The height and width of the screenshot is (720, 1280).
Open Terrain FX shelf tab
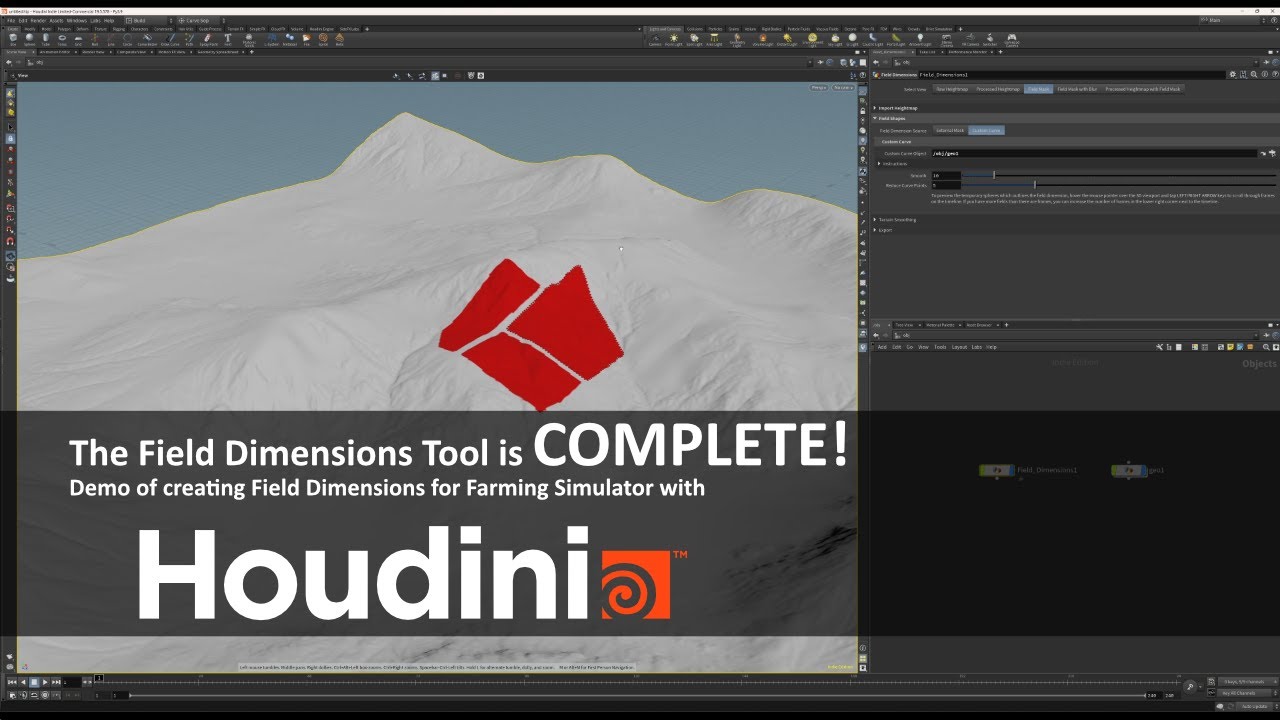click(x=235, y=28)
